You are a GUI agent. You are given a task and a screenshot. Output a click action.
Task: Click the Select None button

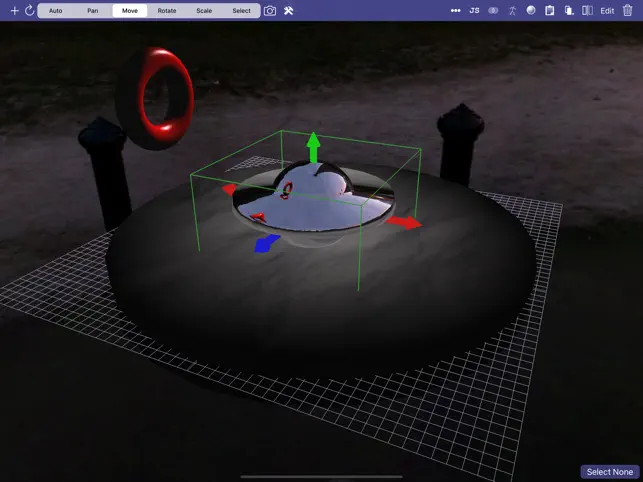(609, 472)
